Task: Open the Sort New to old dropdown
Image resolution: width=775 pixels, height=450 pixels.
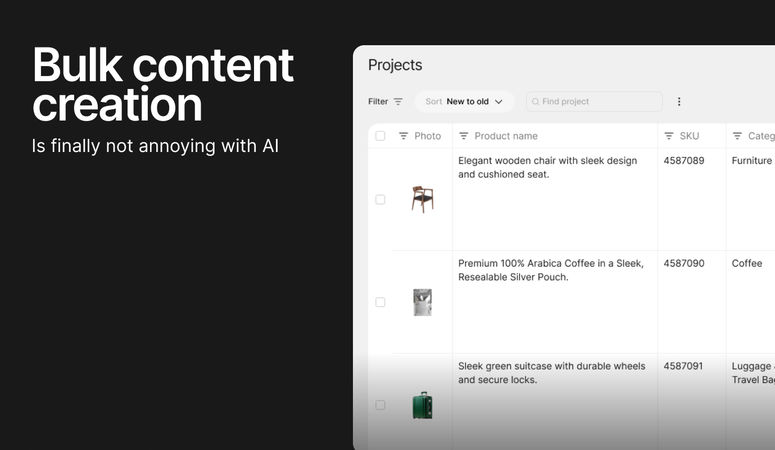Action: (x=464, y=102)
